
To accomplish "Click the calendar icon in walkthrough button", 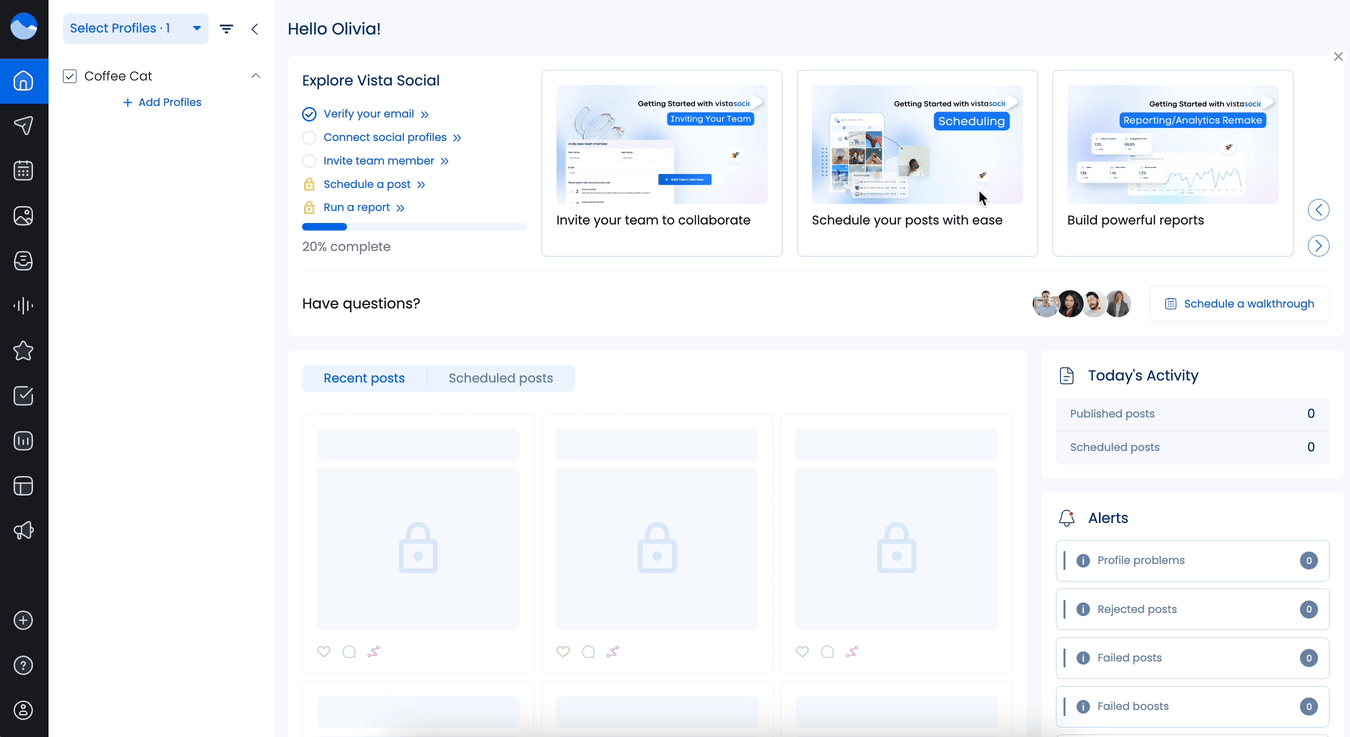I will tap(1170, 304).
